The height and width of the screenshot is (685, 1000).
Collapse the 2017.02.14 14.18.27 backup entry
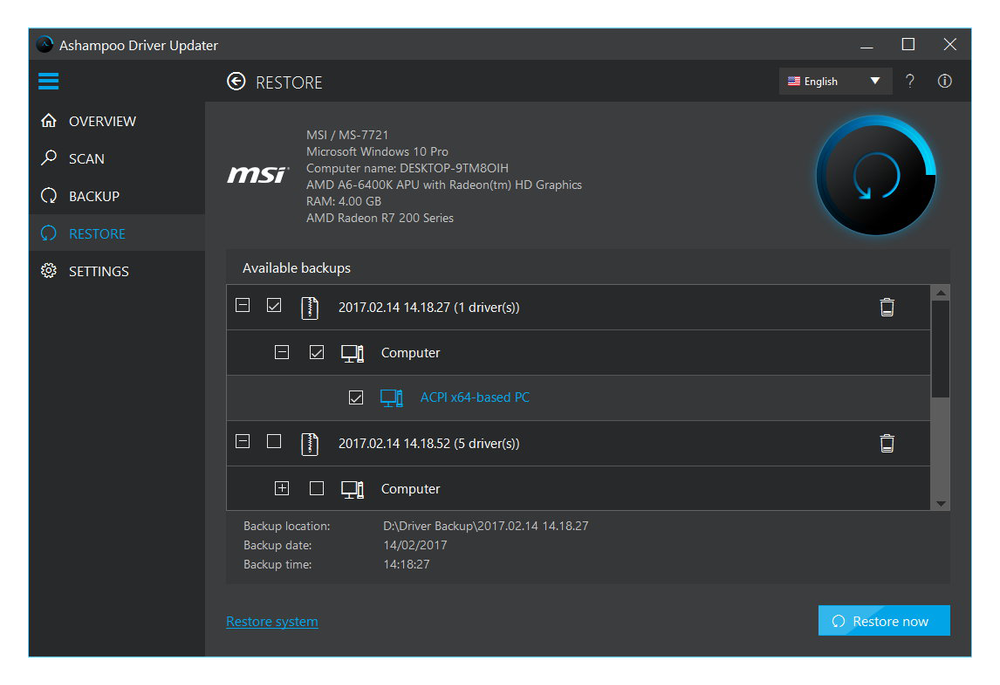point(242,306)
